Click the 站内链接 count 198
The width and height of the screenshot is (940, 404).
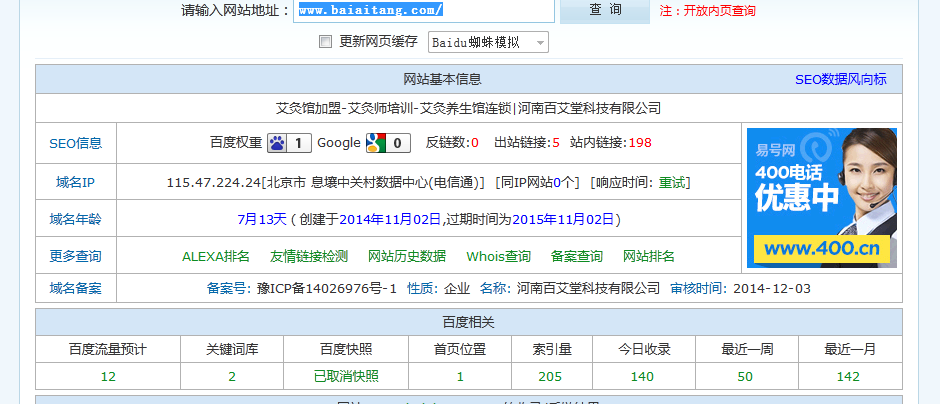639,143
